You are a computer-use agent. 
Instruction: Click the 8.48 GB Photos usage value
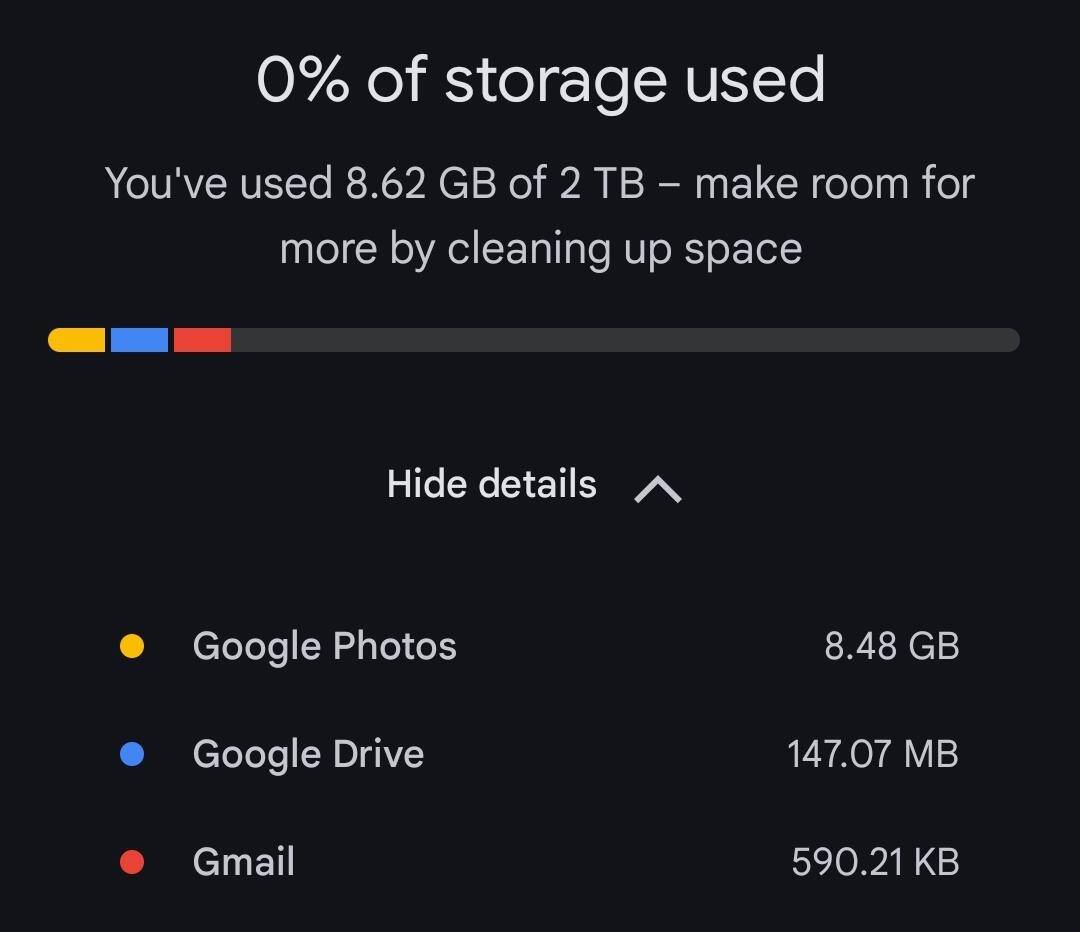coord(891,647)
